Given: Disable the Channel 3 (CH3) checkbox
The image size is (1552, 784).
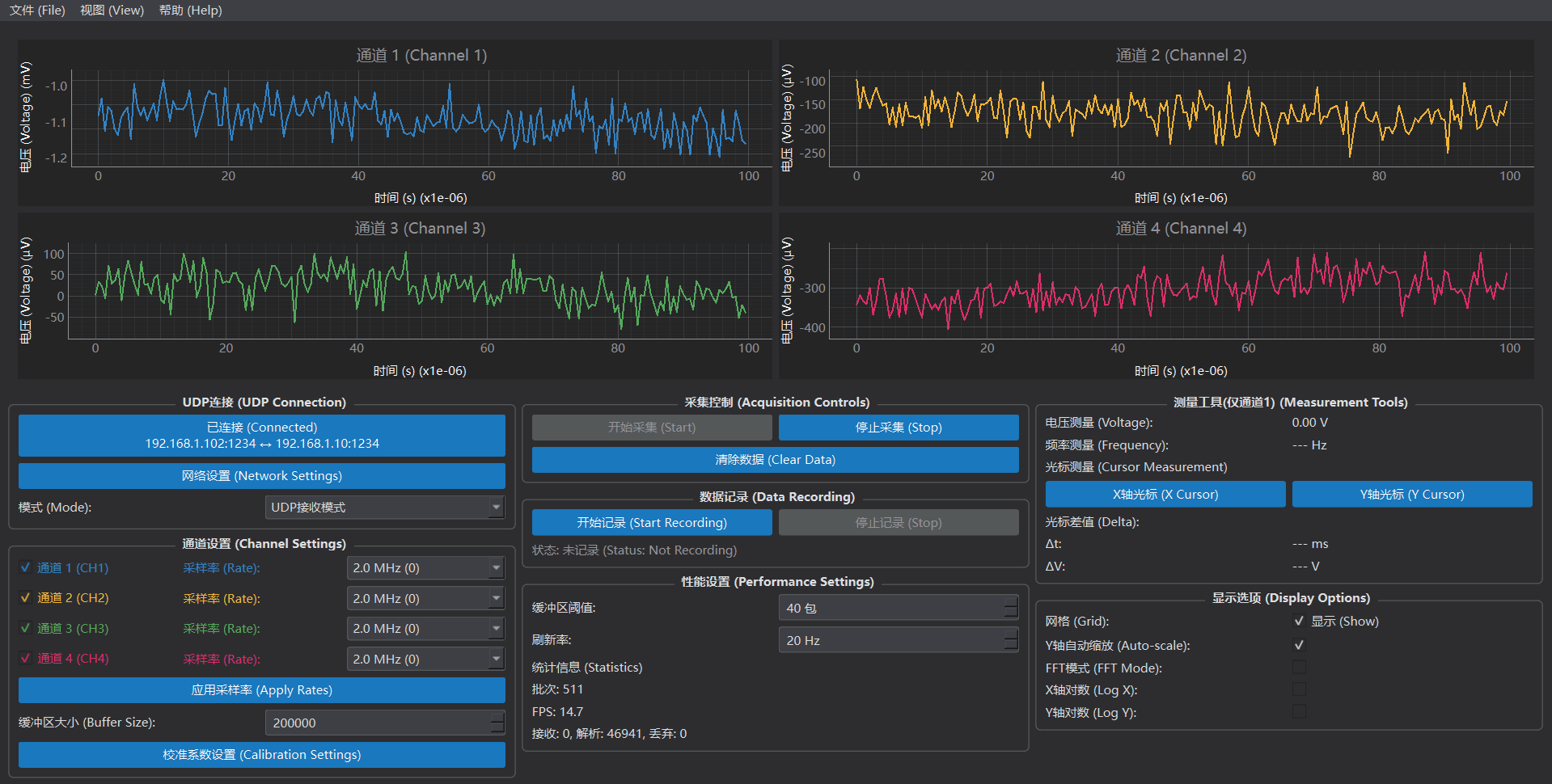Looking at the screenshot, I should pyautogui.click(x=26, y=628).
